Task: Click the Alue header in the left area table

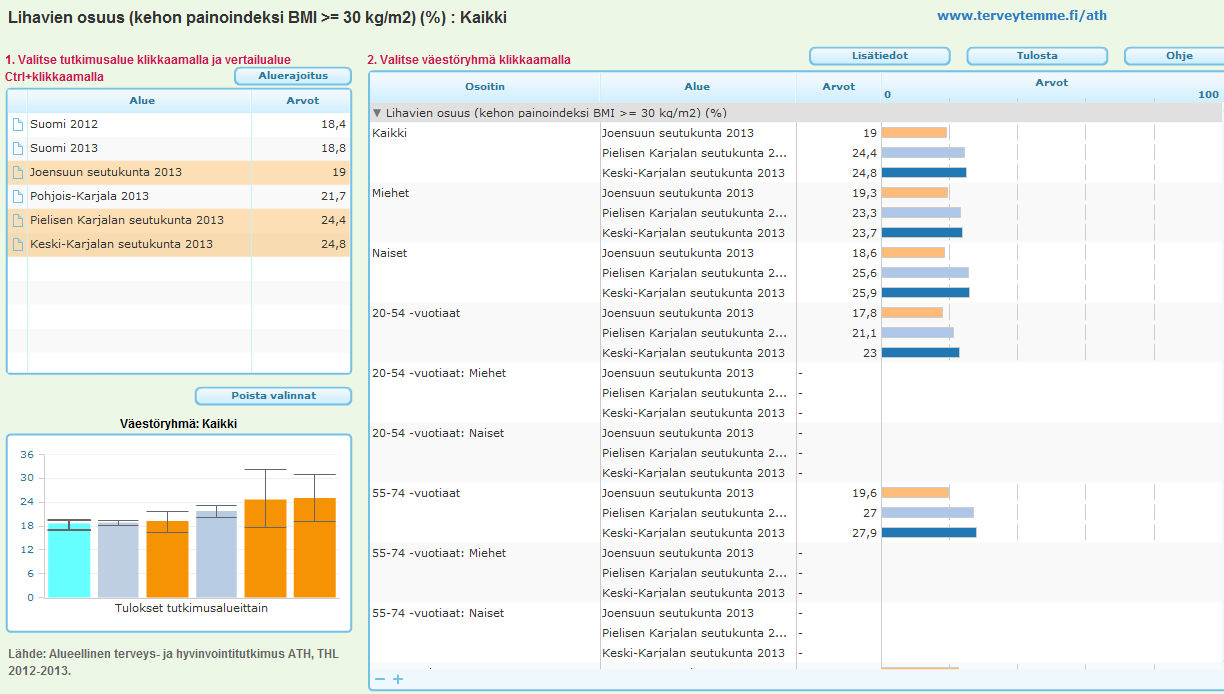Action: 142,101
